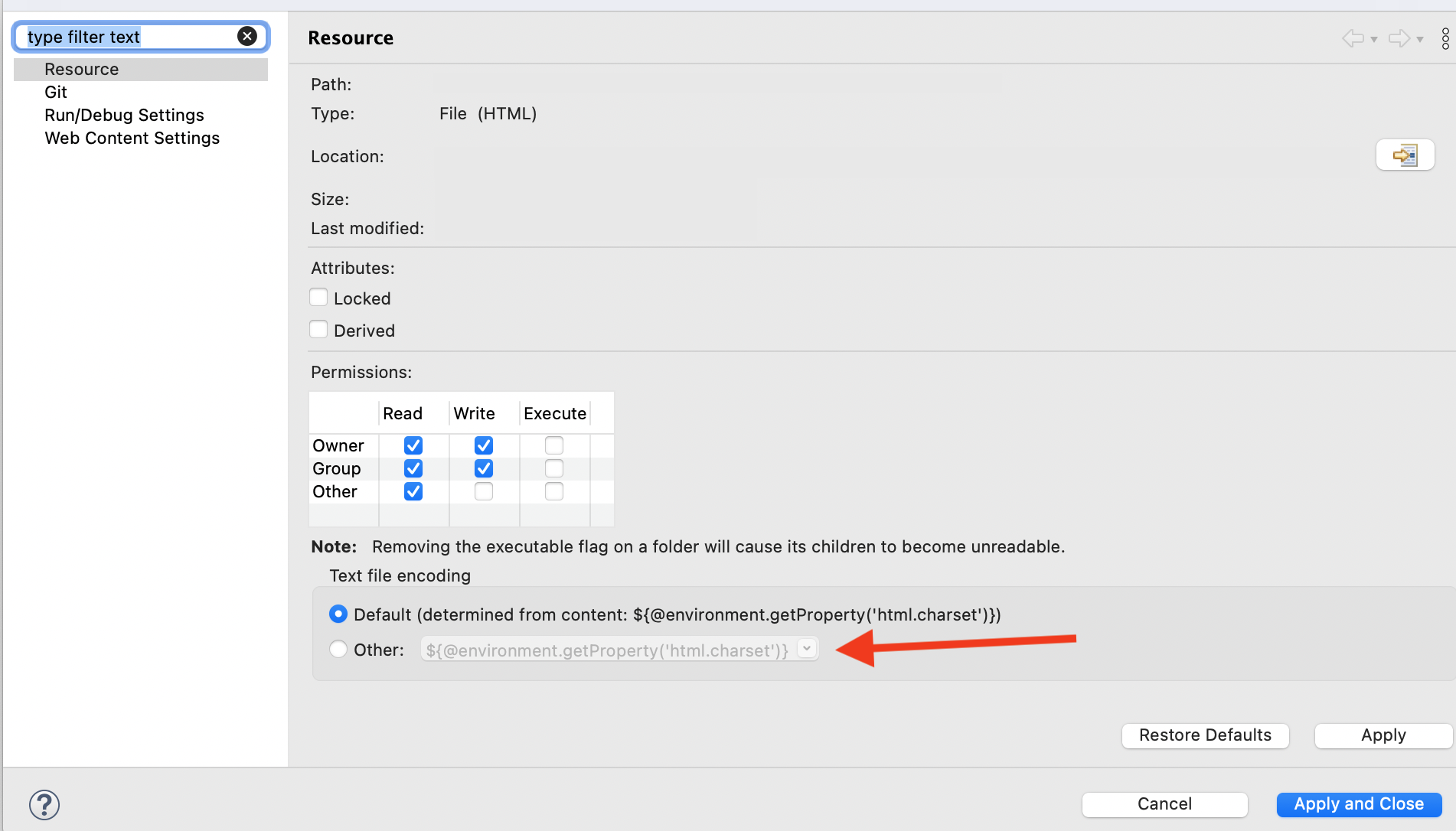Clear the filter text with the X icon
This screenshot has height=831, width=1456.
[247, 36]
